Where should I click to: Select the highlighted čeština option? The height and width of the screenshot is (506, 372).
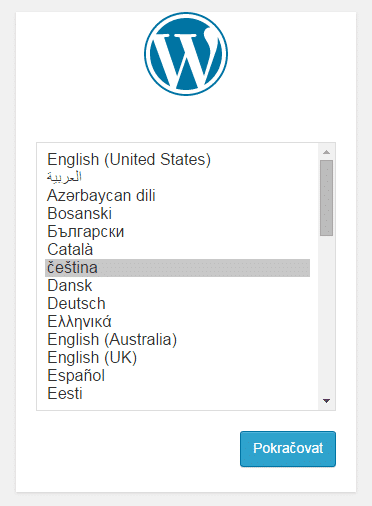point(177,268)
